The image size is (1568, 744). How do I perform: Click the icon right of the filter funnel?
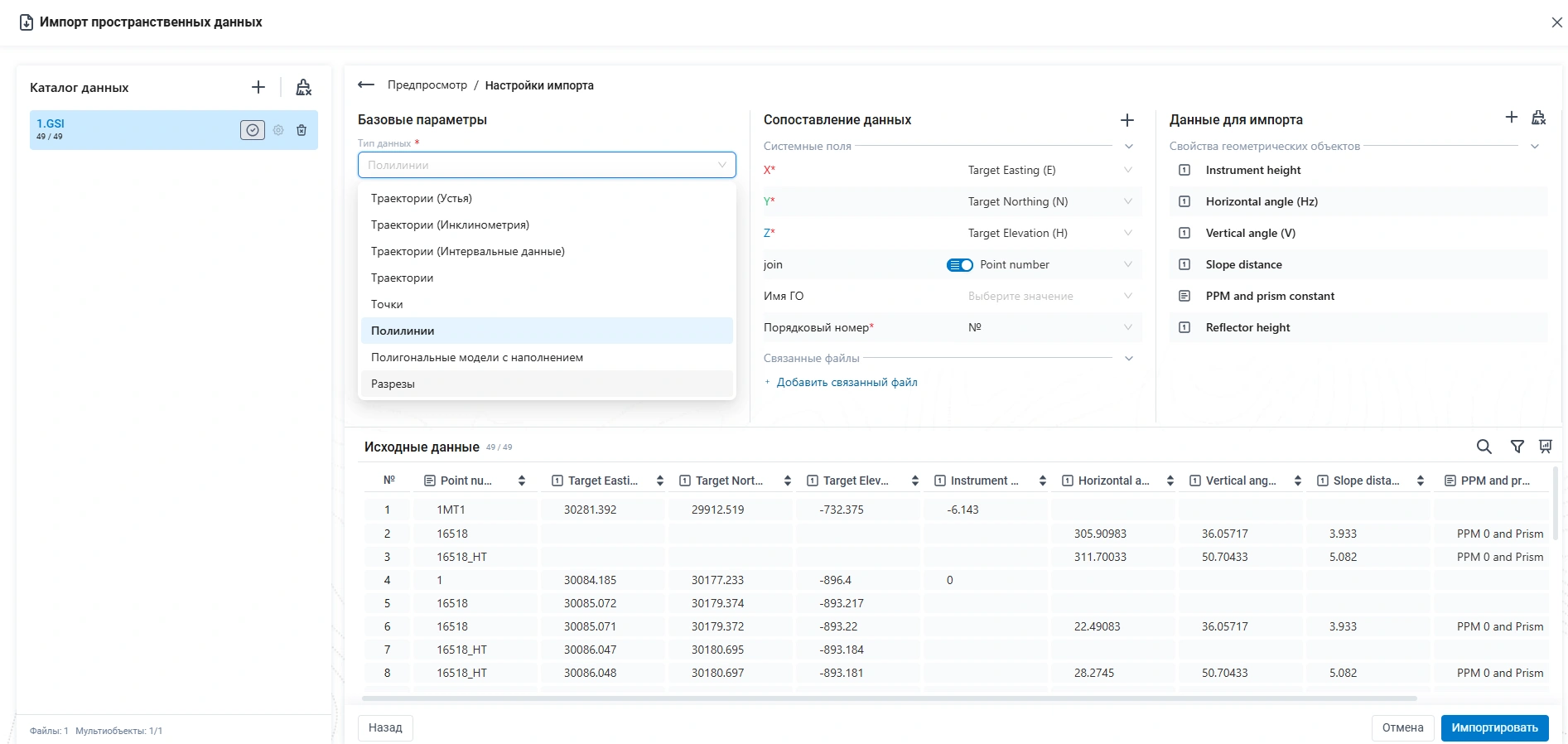[1546, 447]
